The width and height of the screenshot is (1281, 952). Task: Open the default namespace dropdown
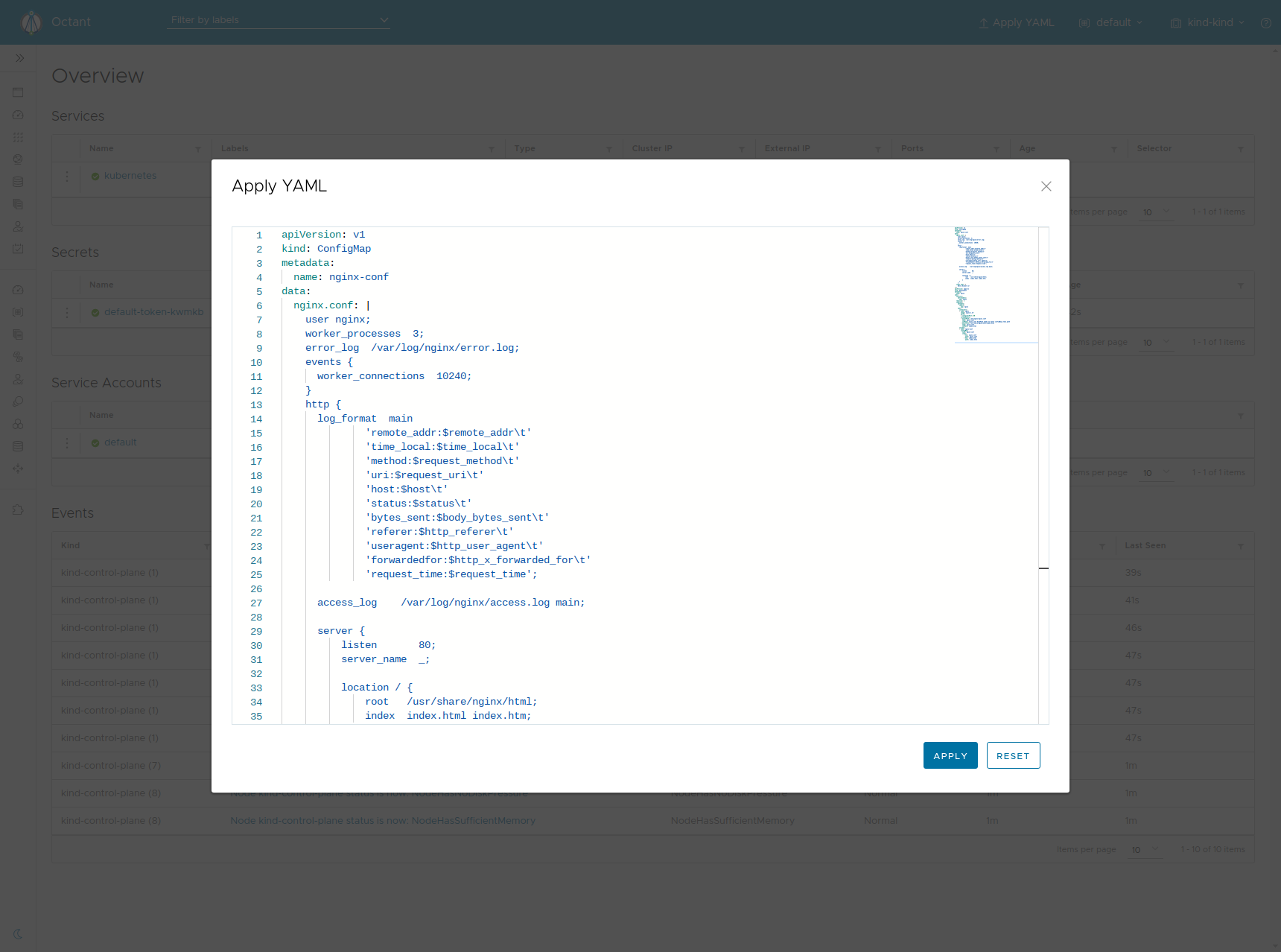[1110, 23]
